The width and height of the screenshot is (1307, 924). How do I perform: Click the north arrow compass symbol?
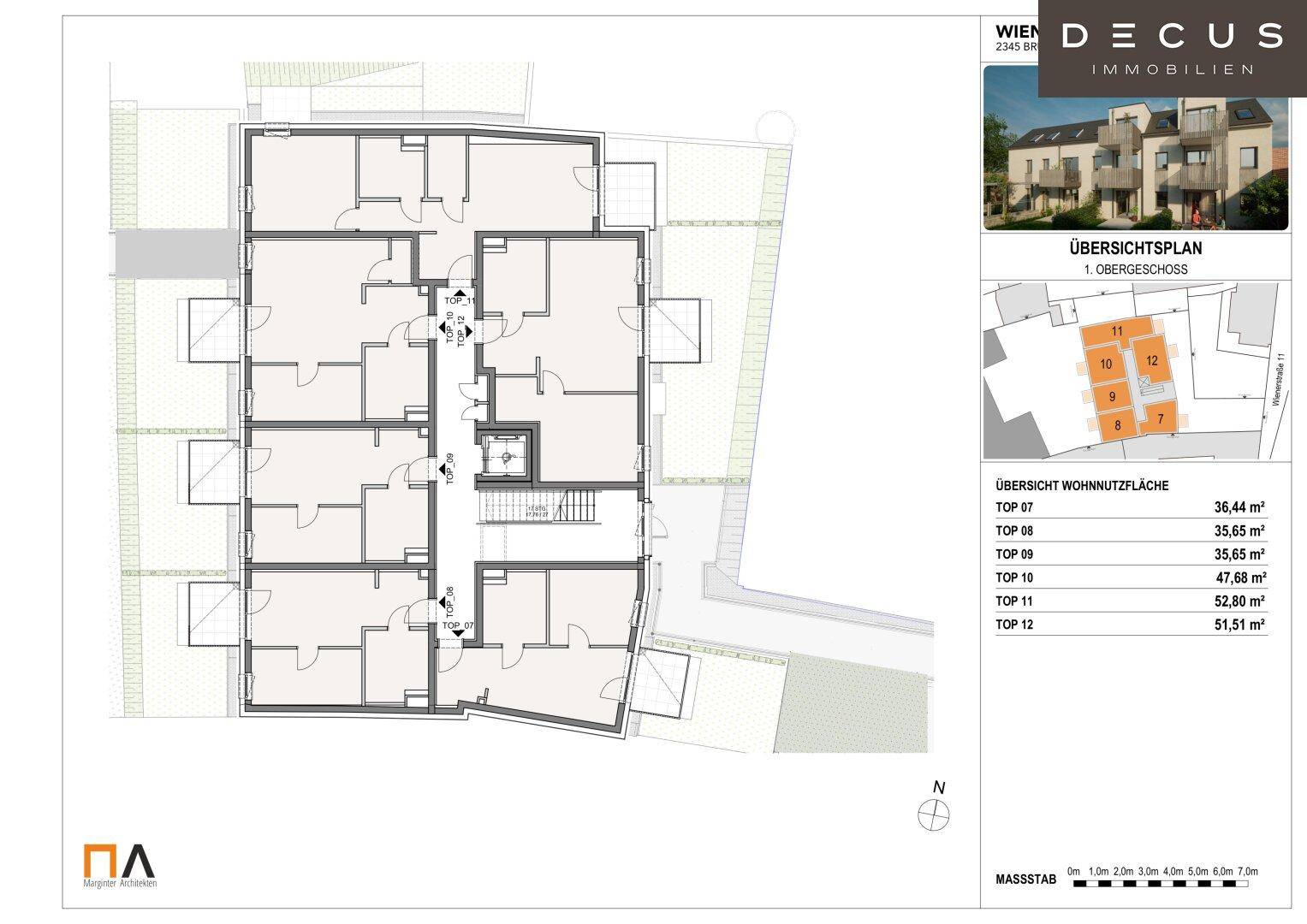tap(933, 813)
